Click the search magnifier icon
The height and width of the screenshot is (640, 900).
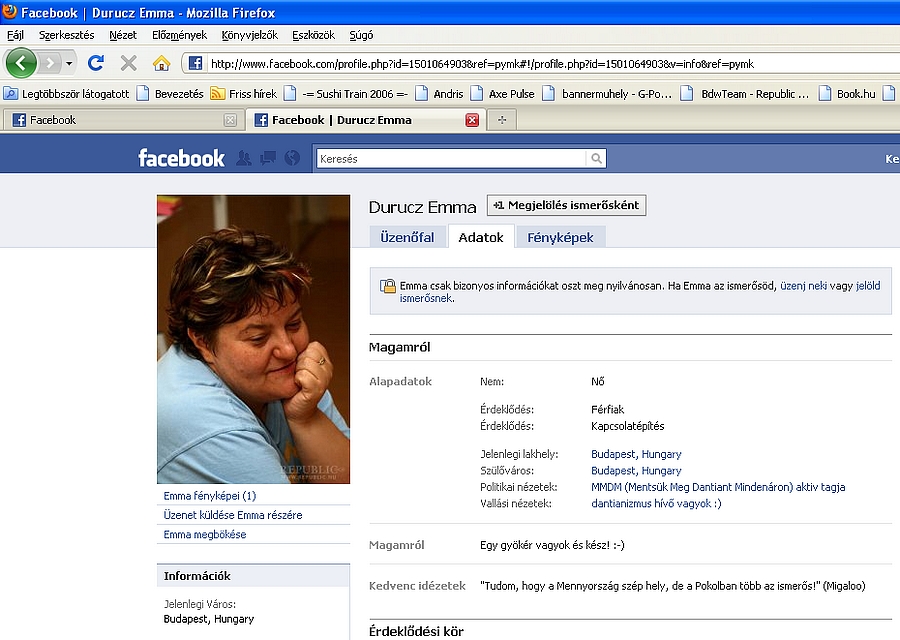pyautogui.click(x=596, y=158)
